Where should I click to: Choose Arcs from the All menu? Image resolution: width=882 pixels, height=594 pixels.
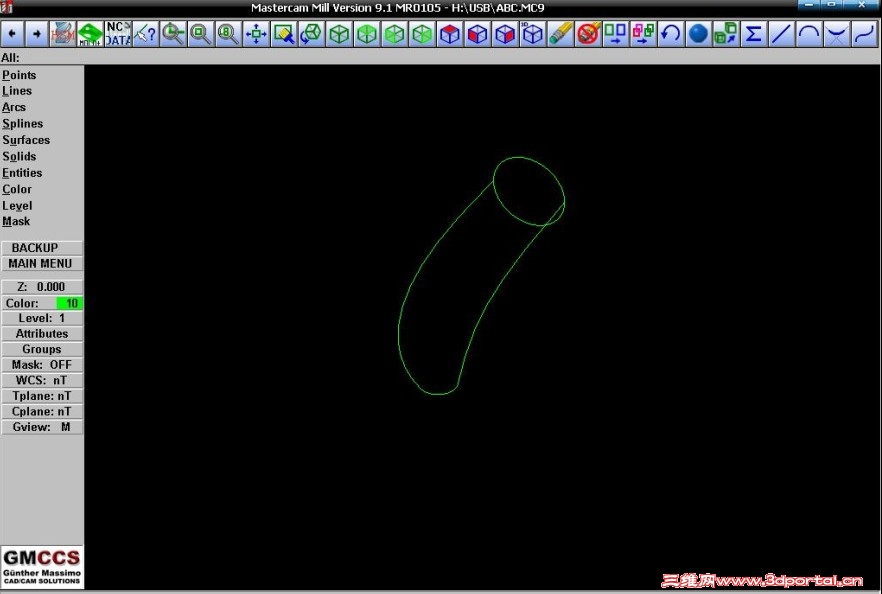click(x=14, y=107)
